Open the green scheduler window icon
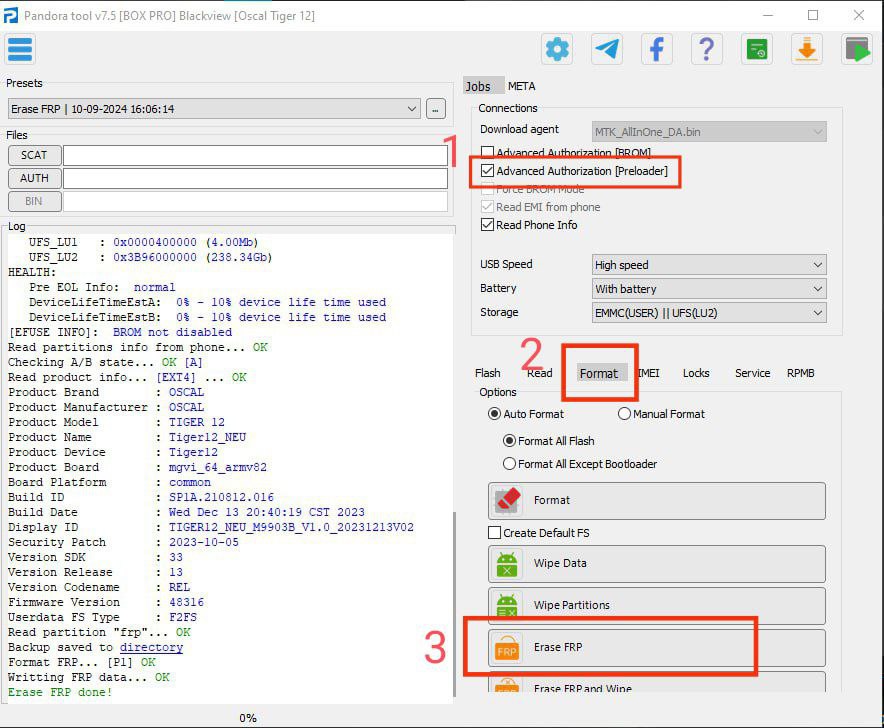This screenshot has height=728, width=884. coord(757,49)
